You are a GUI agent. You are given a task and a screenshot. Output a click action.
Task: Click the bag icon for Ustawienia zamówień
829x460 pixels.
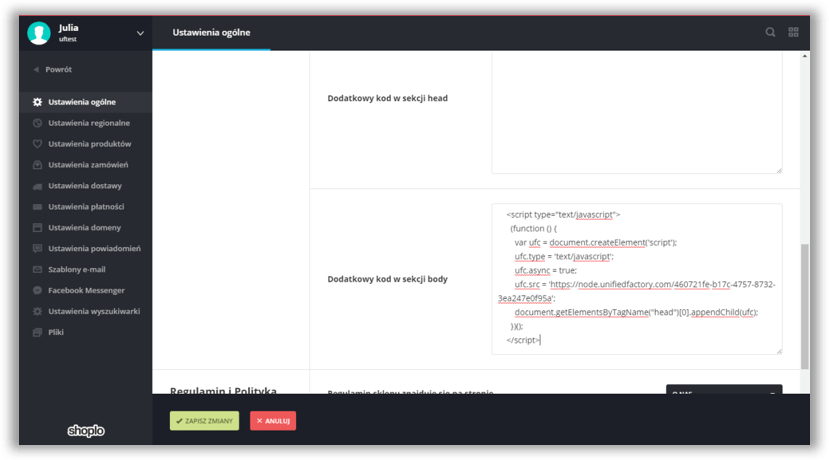pyautogui.click(x=37, y=165)
